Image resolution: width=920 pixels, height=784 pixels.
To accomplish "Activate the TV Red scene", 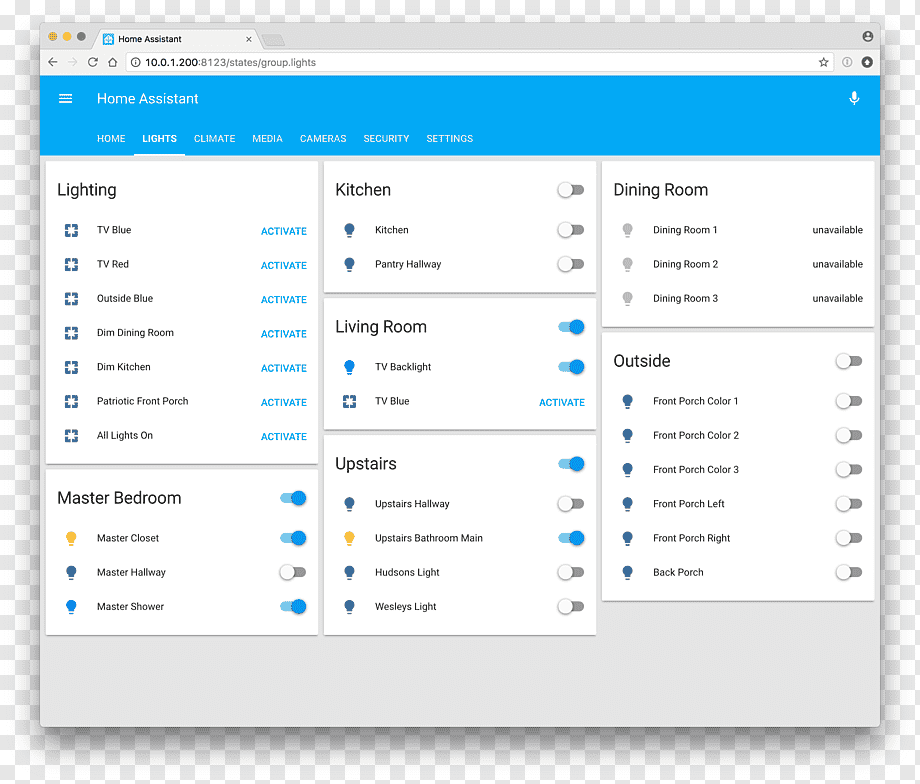I will [x=283, y=266].
